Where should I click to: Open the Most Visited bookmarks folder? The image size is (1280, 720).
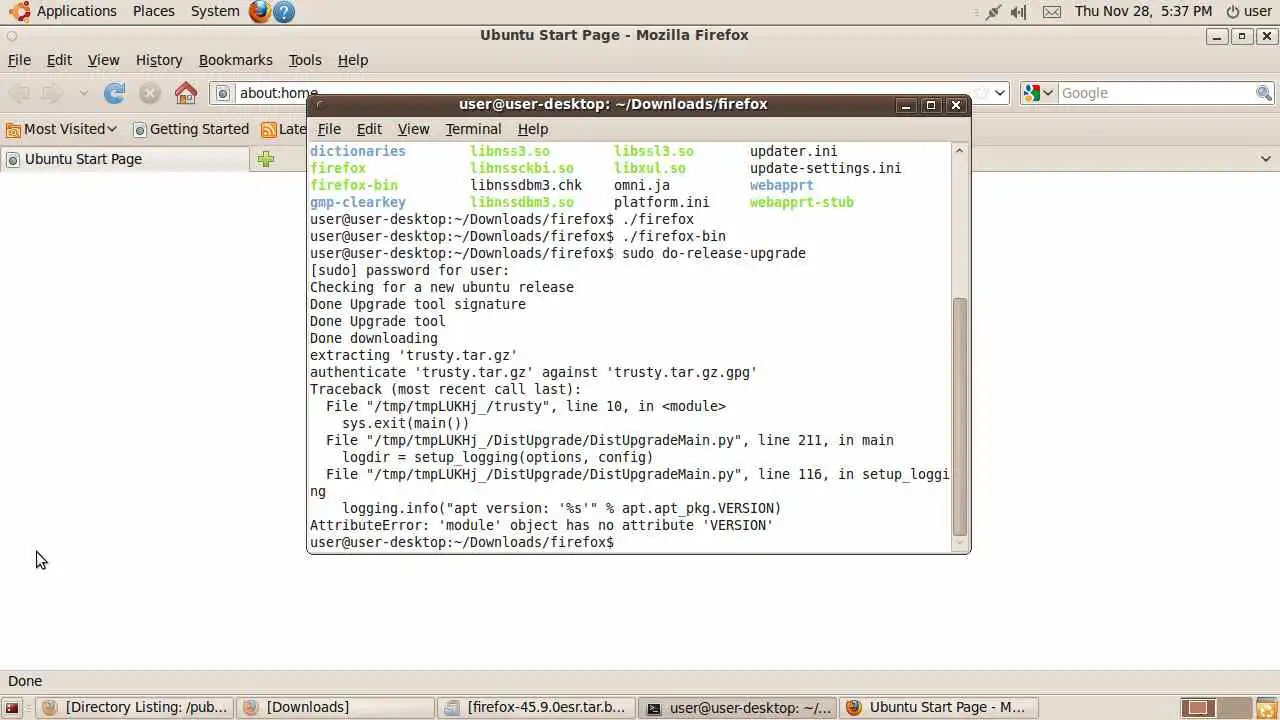[x=61, y=129]
